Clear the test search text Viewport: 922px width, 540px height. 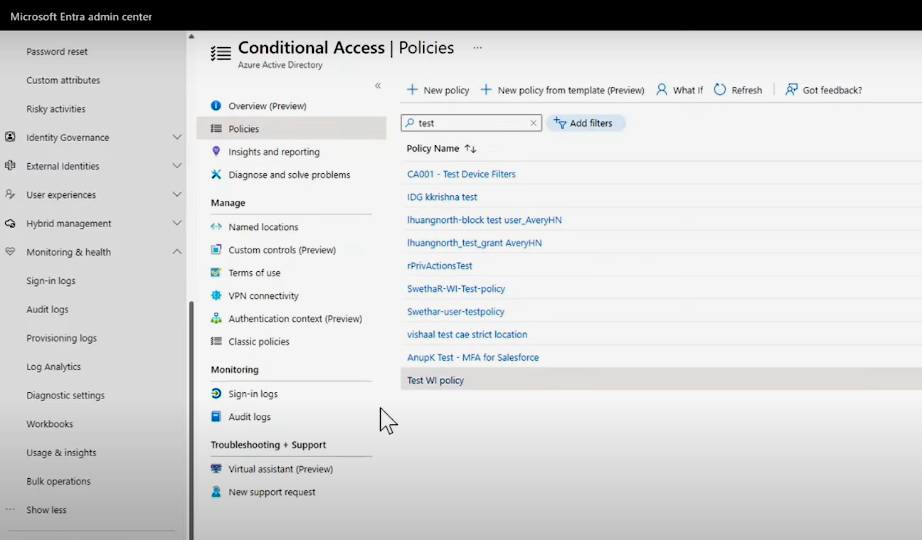(533, 123)
